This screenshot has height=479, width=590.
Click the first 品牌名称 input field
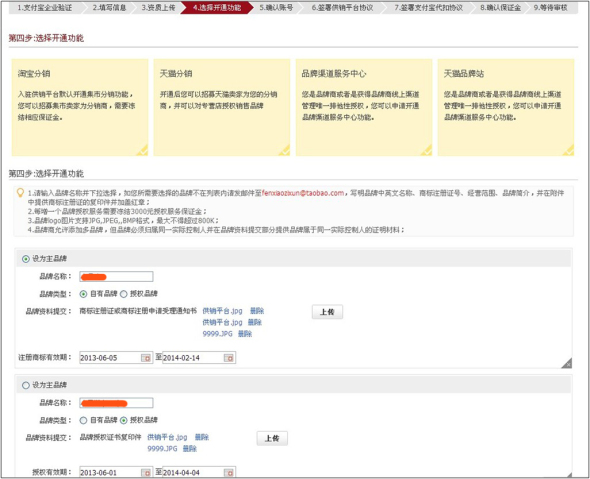point(116,277)
